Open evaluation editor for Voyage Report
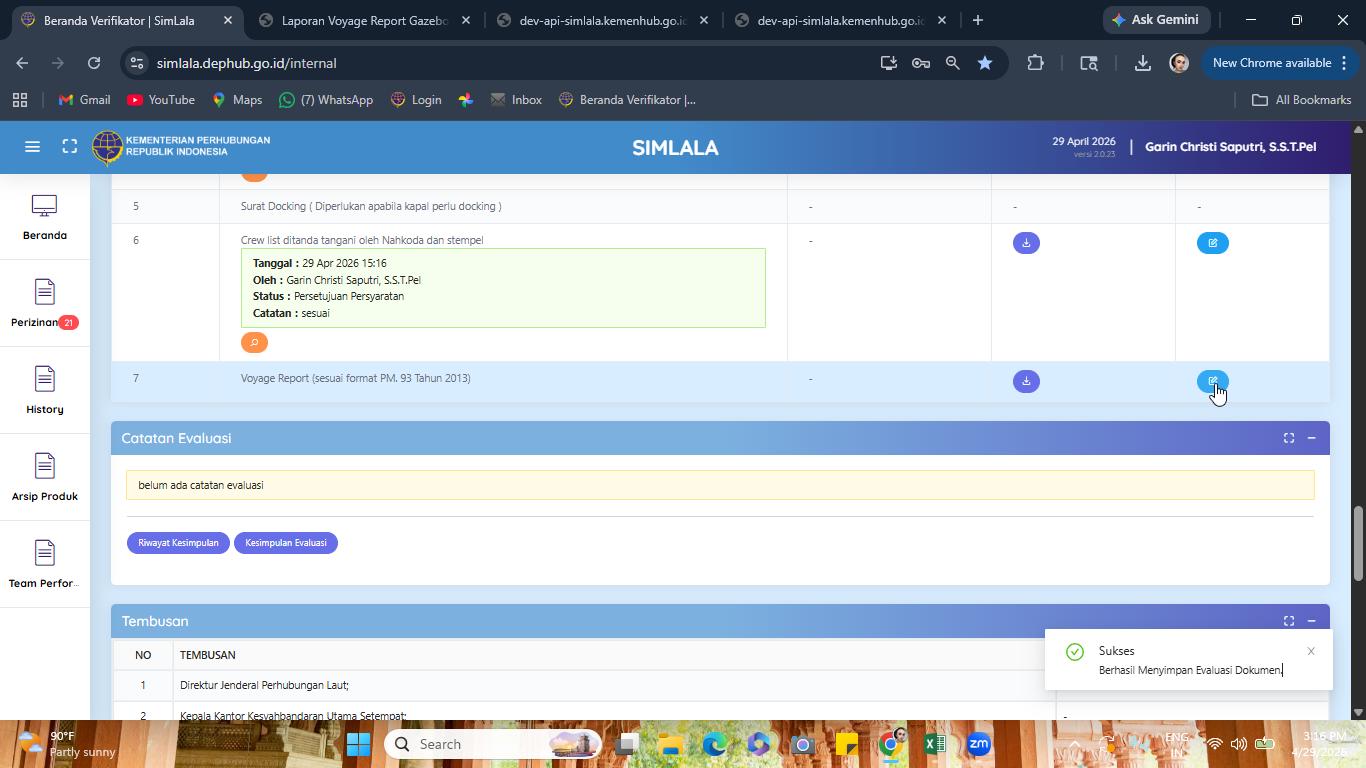This screenshot has width=1366, height=768. coord(1213,381)
